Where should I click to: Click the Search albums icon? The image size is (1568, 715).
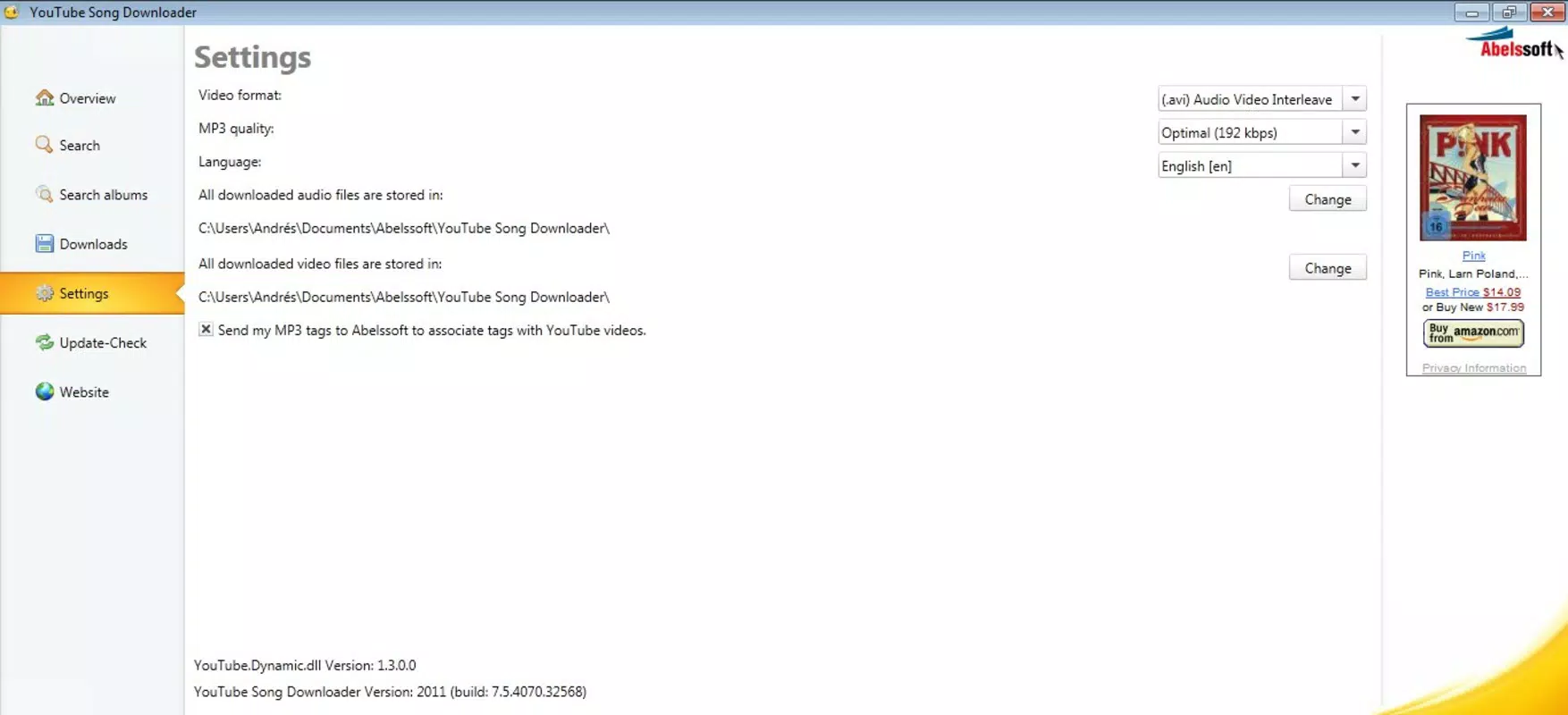coord(44,194)
